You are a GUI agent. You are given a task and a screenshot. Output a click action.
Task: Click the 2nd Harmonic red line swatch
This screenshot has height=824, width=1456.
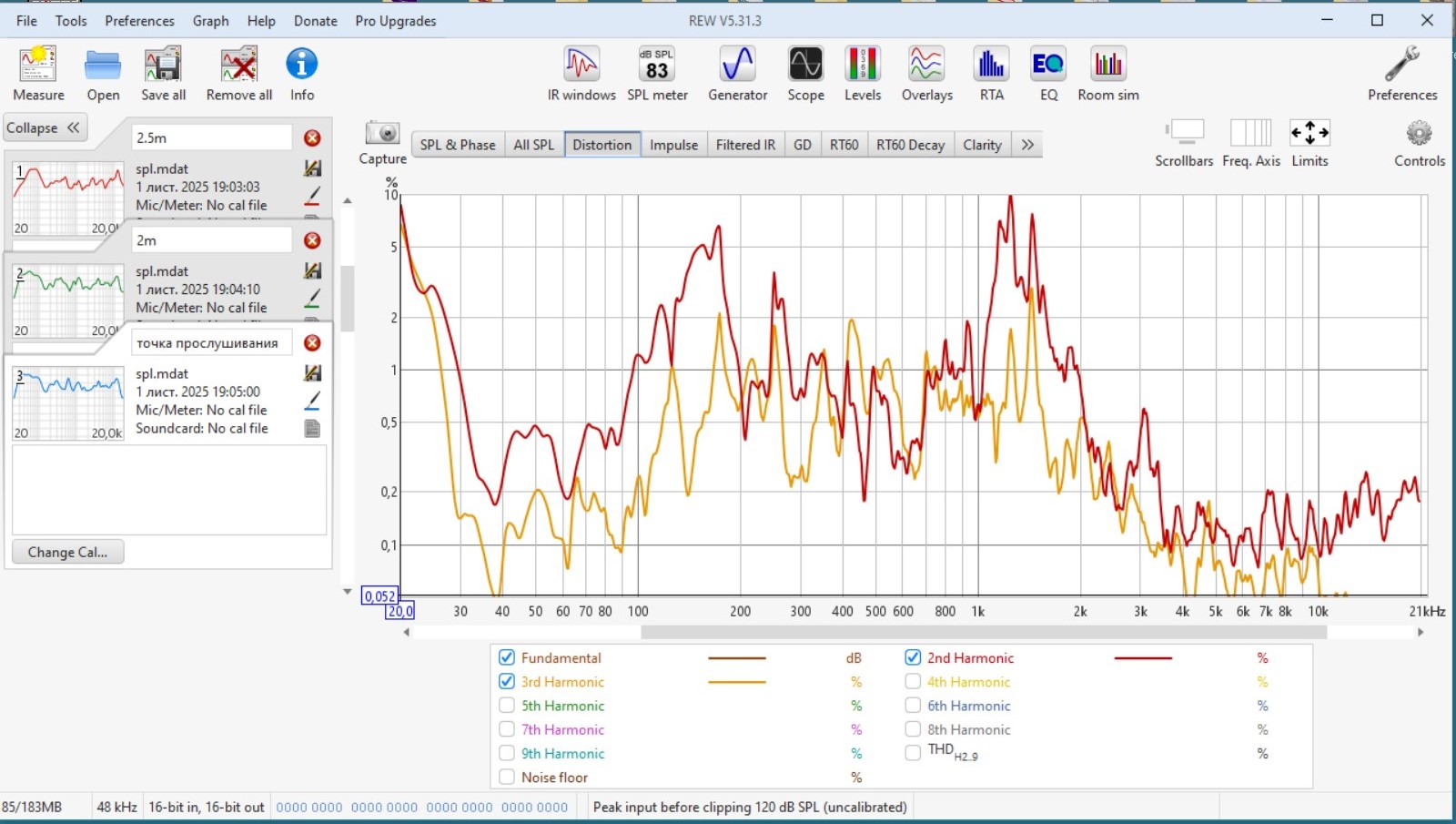point(1143,657)
